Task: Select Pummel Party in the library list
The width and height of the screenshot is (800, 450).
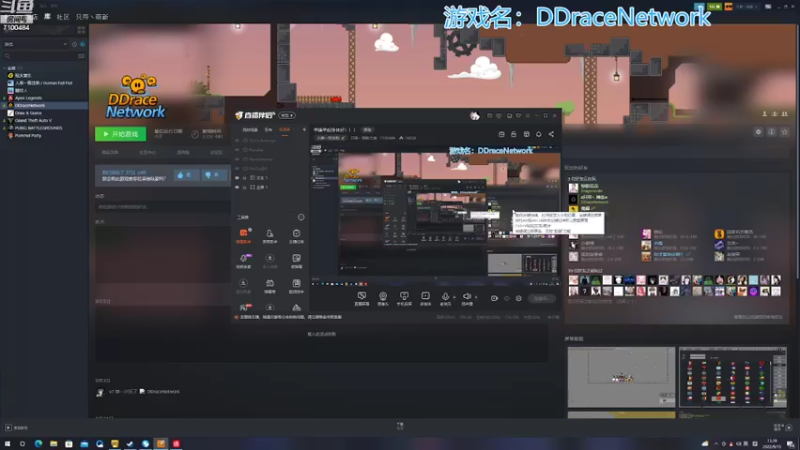Action: [28, 136]
